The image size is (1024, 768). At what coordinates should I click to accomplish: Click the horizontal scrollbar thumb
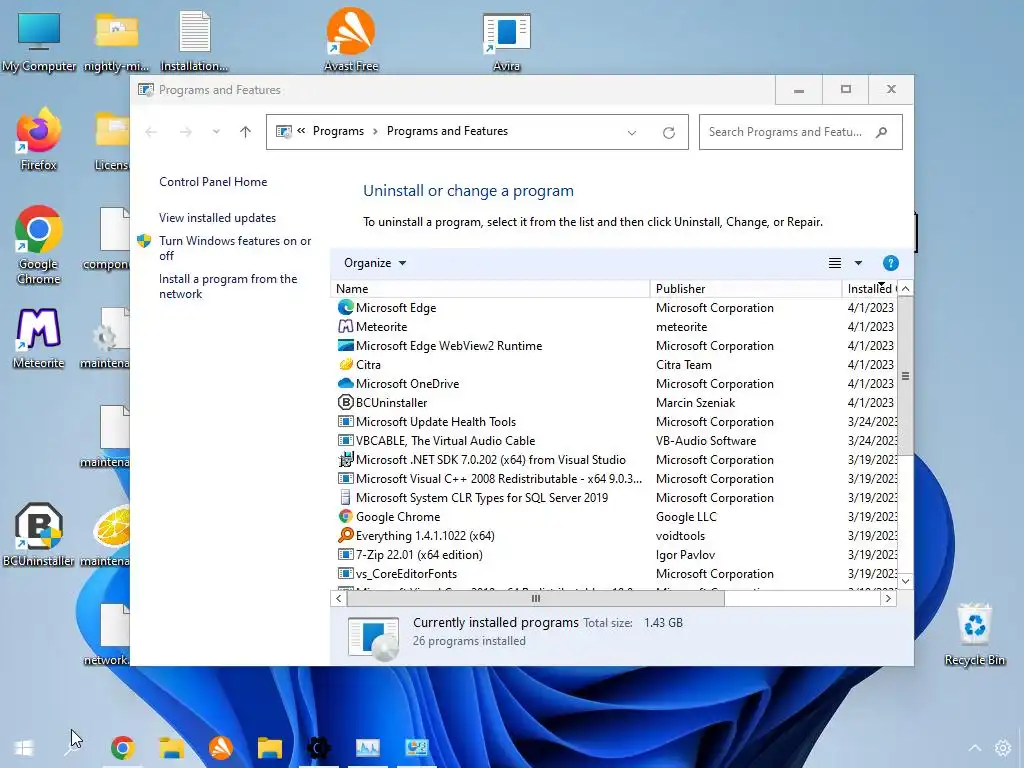click(536, 598)
